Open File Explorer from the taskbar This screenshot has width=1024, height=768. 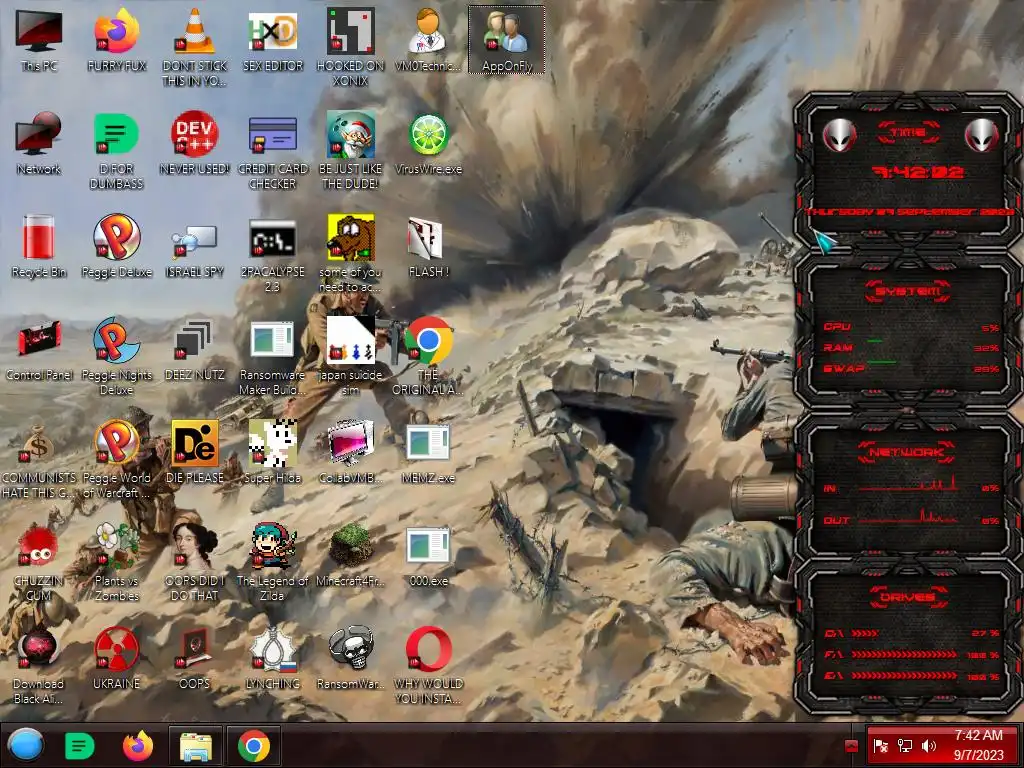pyautogui.click(x=195, y=746)
